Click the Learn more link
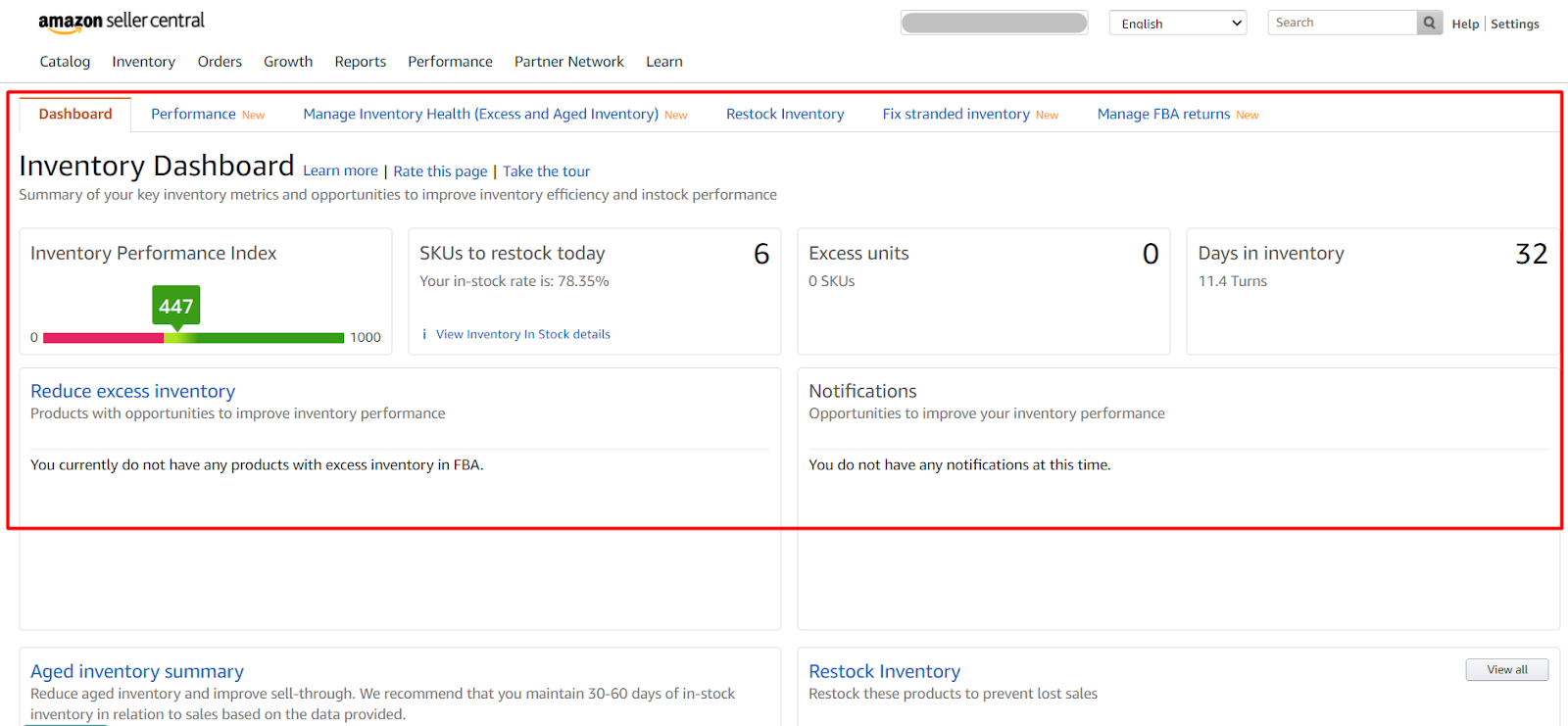This screenshot has width=1568, height=726. (x=340, y=170)
